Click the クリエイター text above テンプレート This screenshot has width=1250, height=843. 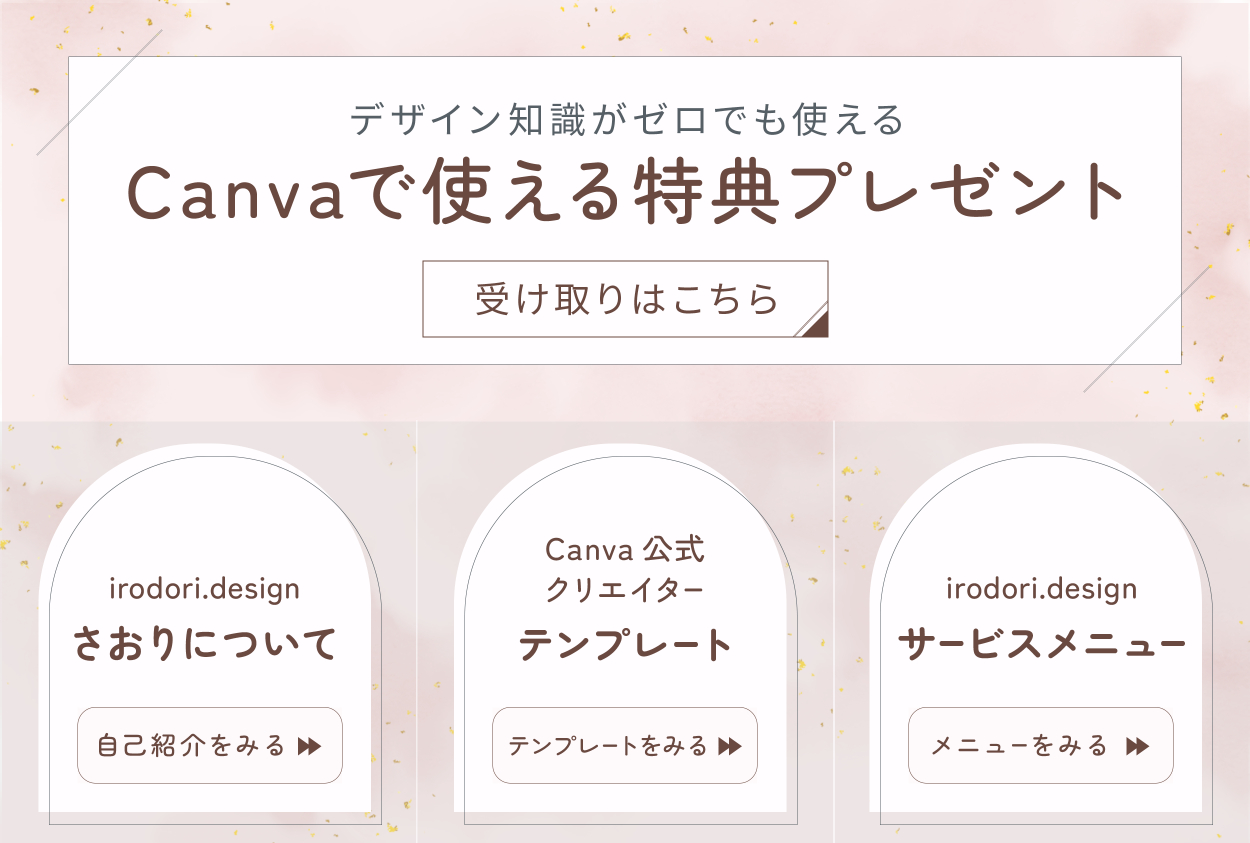(625, 590)
